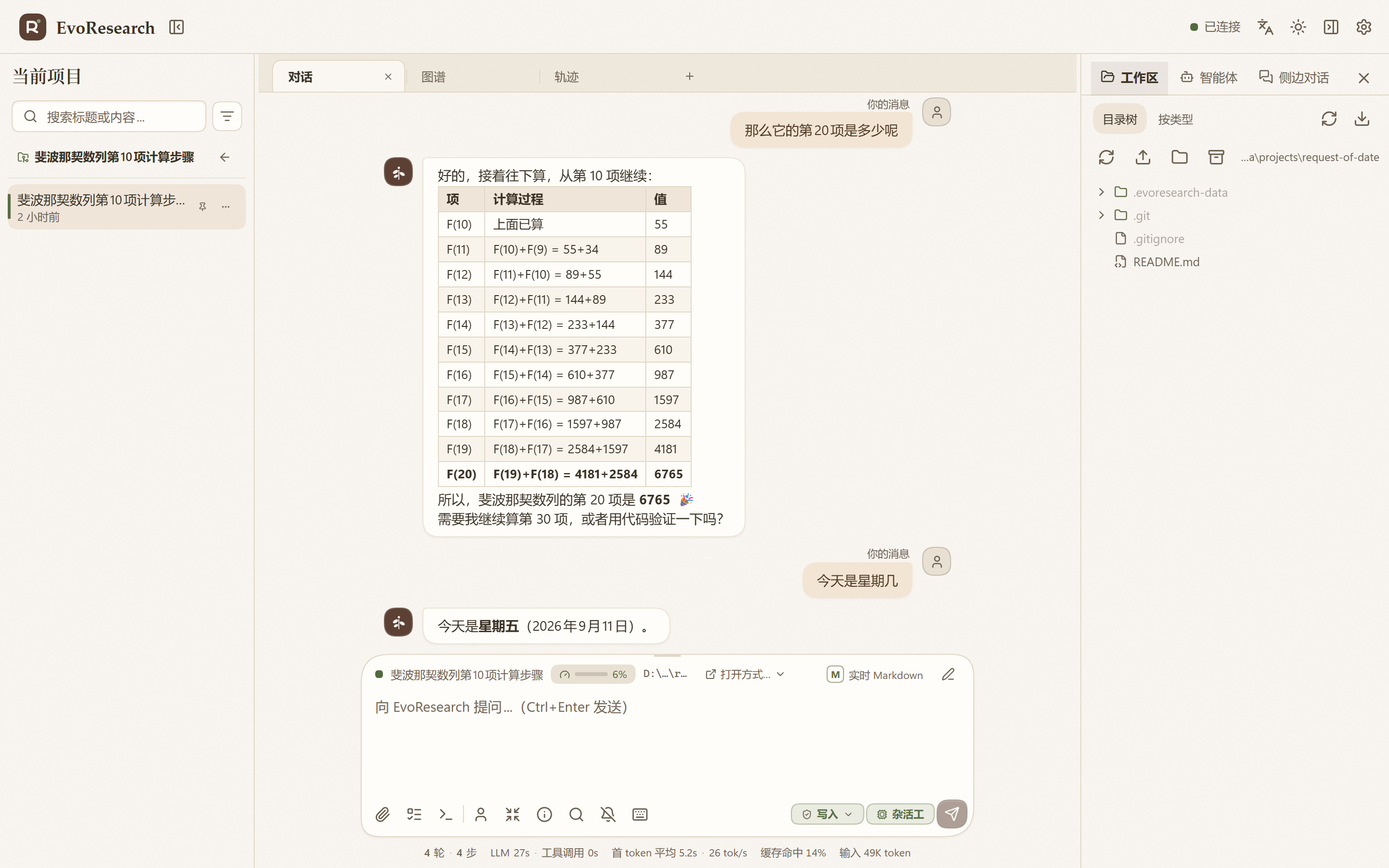Focus the 搜索标题或内容 search field
The height and width of the screenshot is (868, 1389).
pos(109,117)
